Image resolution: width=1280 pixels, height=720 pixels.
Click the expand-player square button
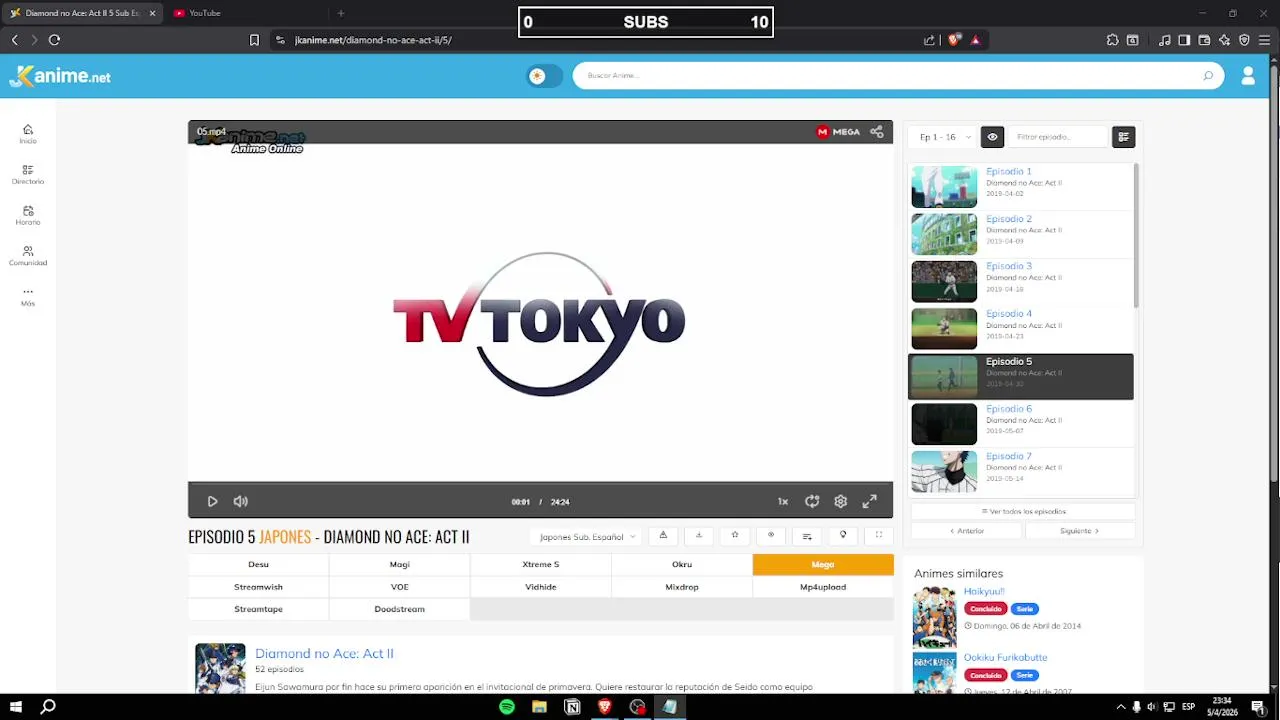[879, 536]
